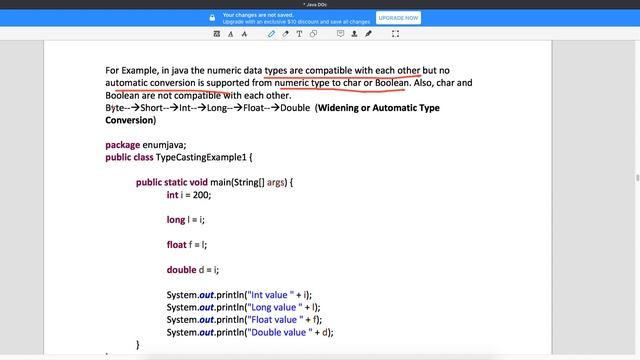Screen dimensions: 640x360
Task: Click the text 'TypeCastingExample1'
Action: click(201, 157)
